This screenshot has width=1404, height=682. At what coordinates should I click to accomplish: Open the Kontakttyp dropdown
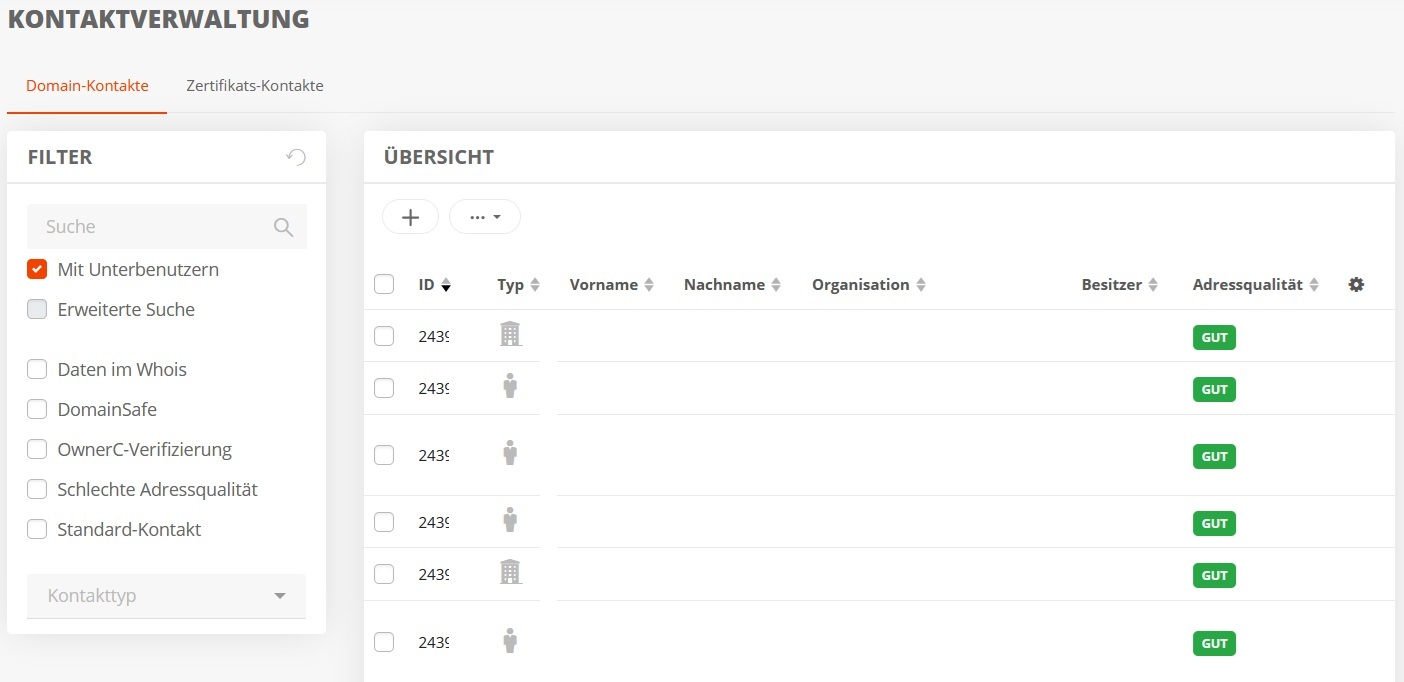pyautogui.click(x=166, y=596)
